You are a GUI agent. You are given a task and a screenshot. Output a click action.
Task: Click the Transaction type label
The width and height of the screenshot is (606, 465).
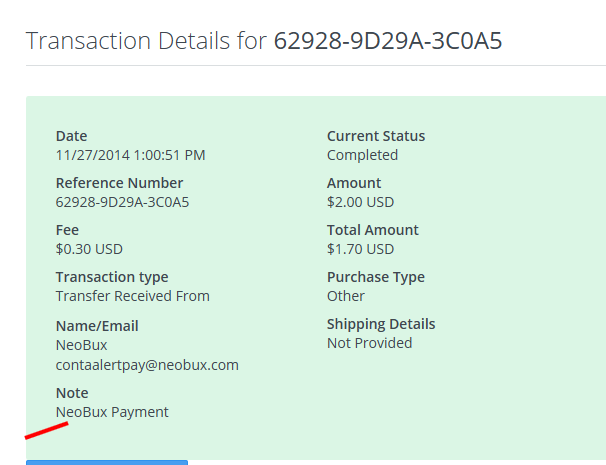(x=112, y=277)
